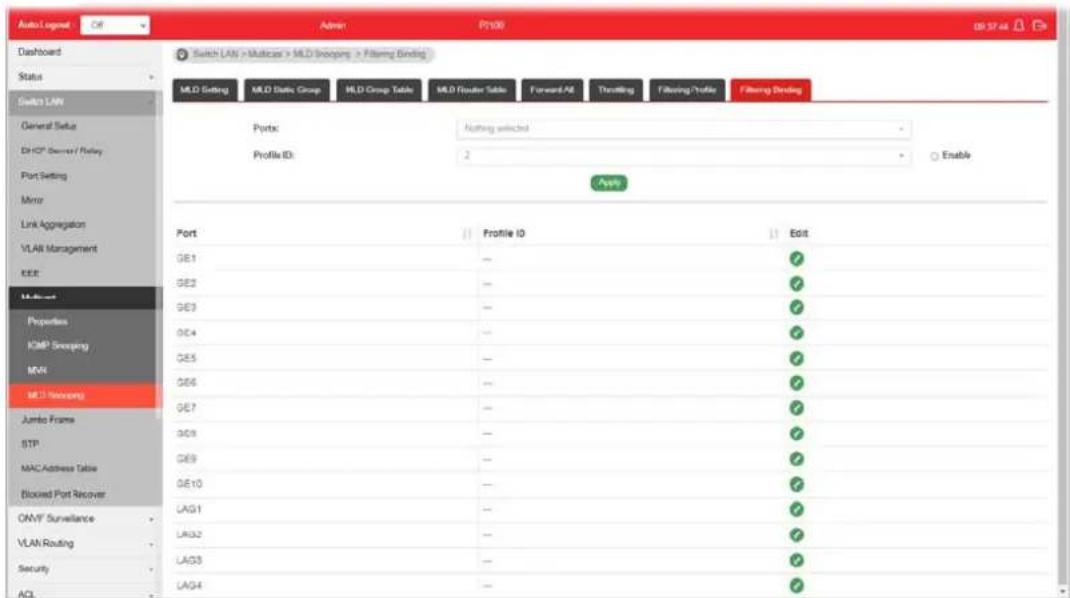Viewport: 1070px width, 598px height.
Task: Open Jumbo Frame page
Action: point(48,420)
